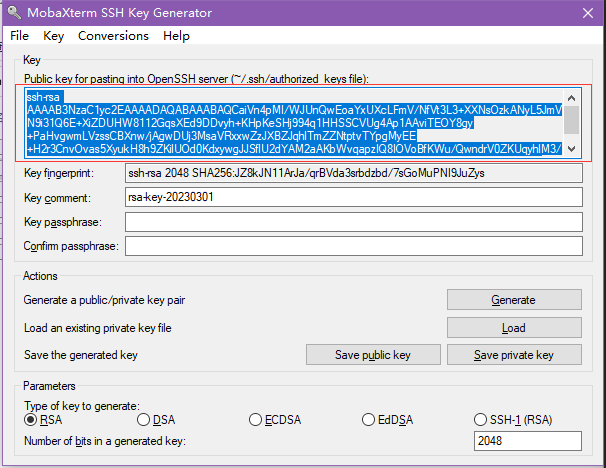This screenshot has height=468, width=606.
Task: Click 'Generate a public/private key pair' text
Action: 104,300
